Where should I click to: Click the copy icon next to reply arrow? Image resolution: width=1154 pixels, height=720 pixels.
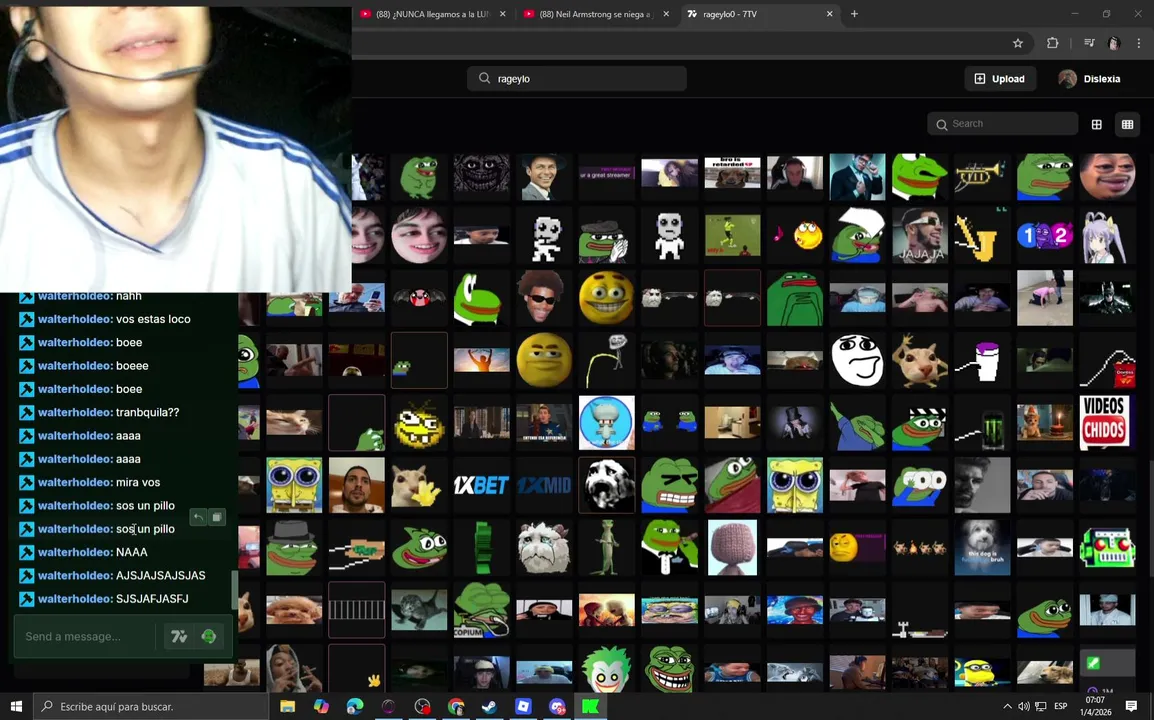point(216,518)
